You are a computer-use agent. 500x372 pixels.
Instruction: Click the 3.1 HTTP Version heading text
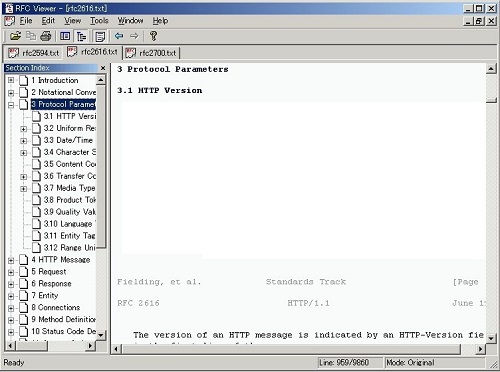(x=160, y=90)
